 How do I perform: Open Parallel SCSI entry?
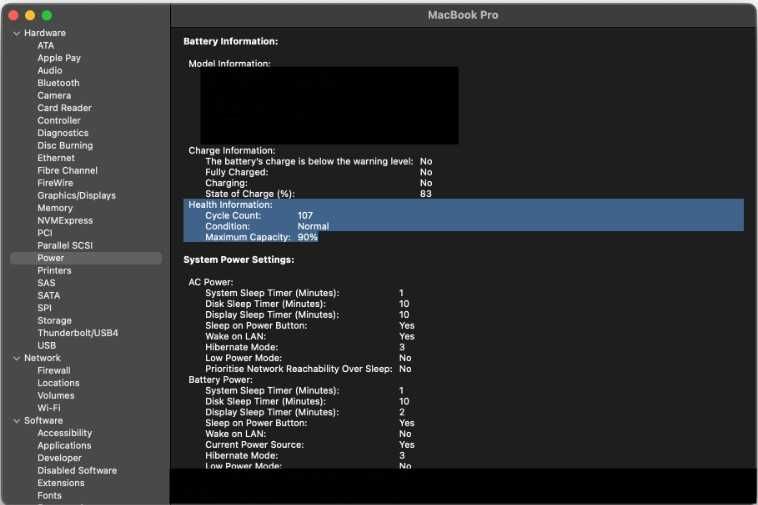coord(65,245)
